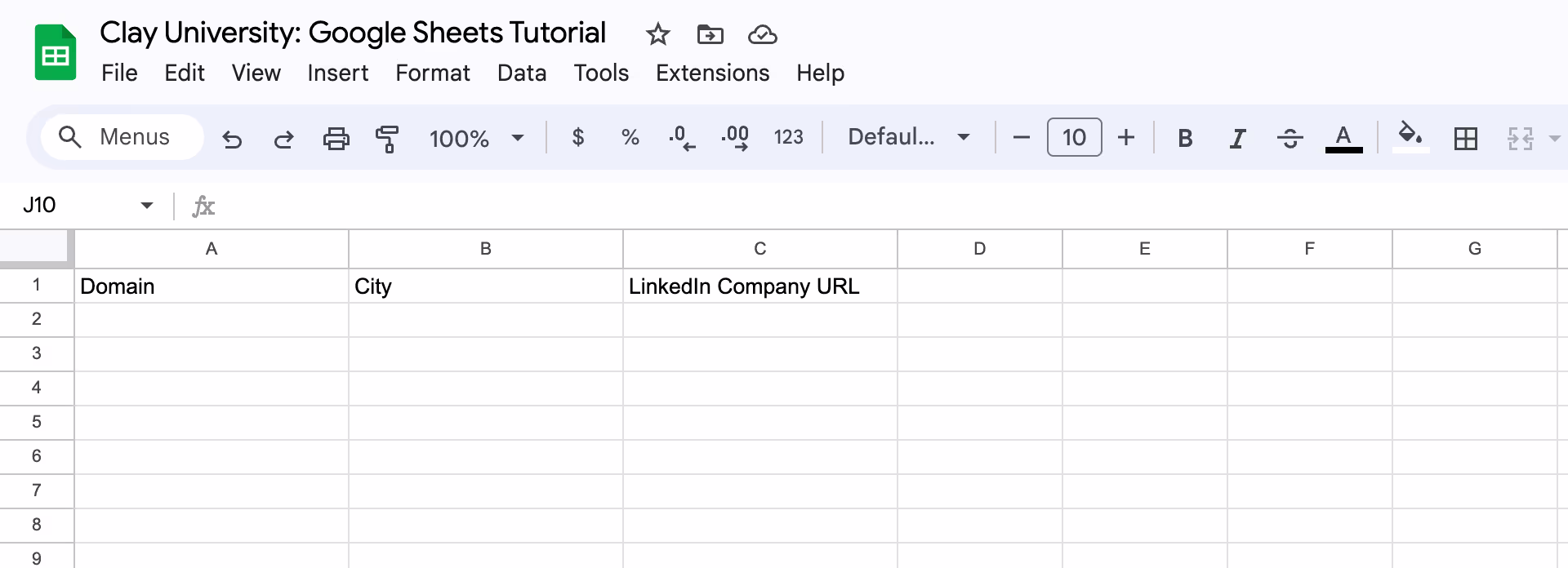Select column C header
Image resolution: width=1568 pixels, height=568 pixels.
click(x=760, y=249)
